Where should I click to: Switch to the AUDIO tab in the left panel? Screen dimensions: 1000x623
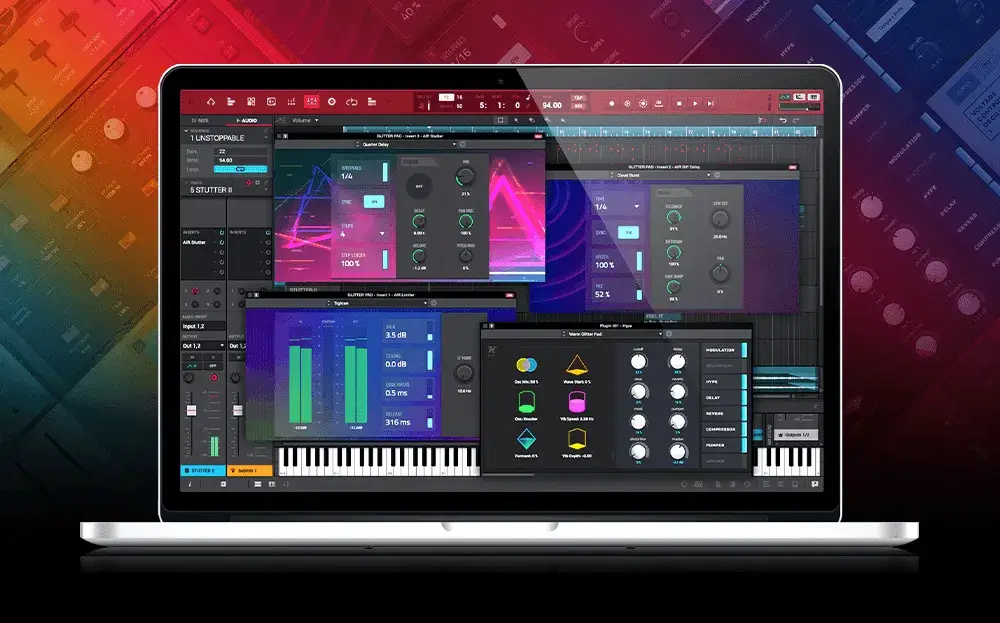tap(247, 118)
